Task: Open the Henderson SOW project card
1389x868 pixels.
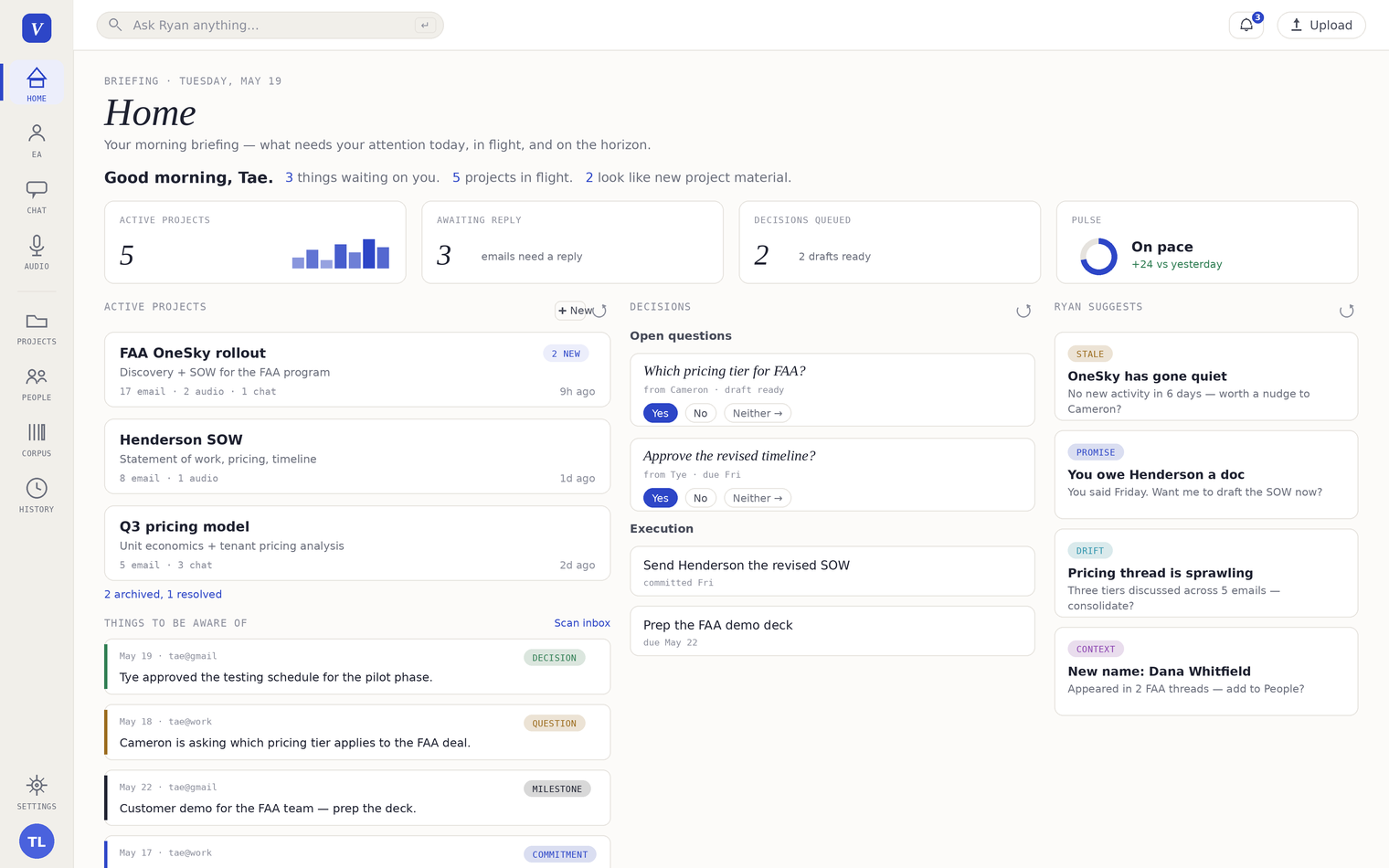Action: click(x=357, y=457)
